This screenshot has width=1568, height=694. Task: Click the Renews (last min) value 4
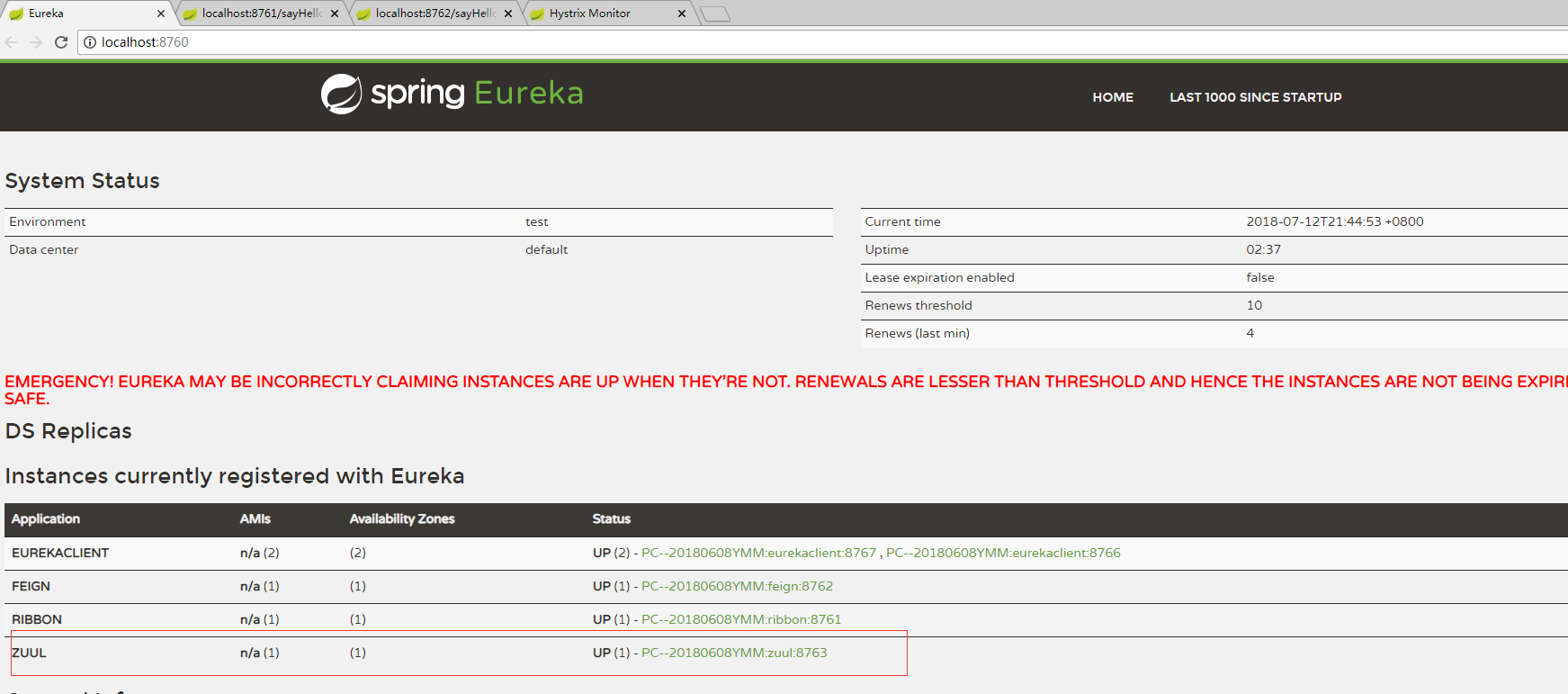coord(1250,333)
